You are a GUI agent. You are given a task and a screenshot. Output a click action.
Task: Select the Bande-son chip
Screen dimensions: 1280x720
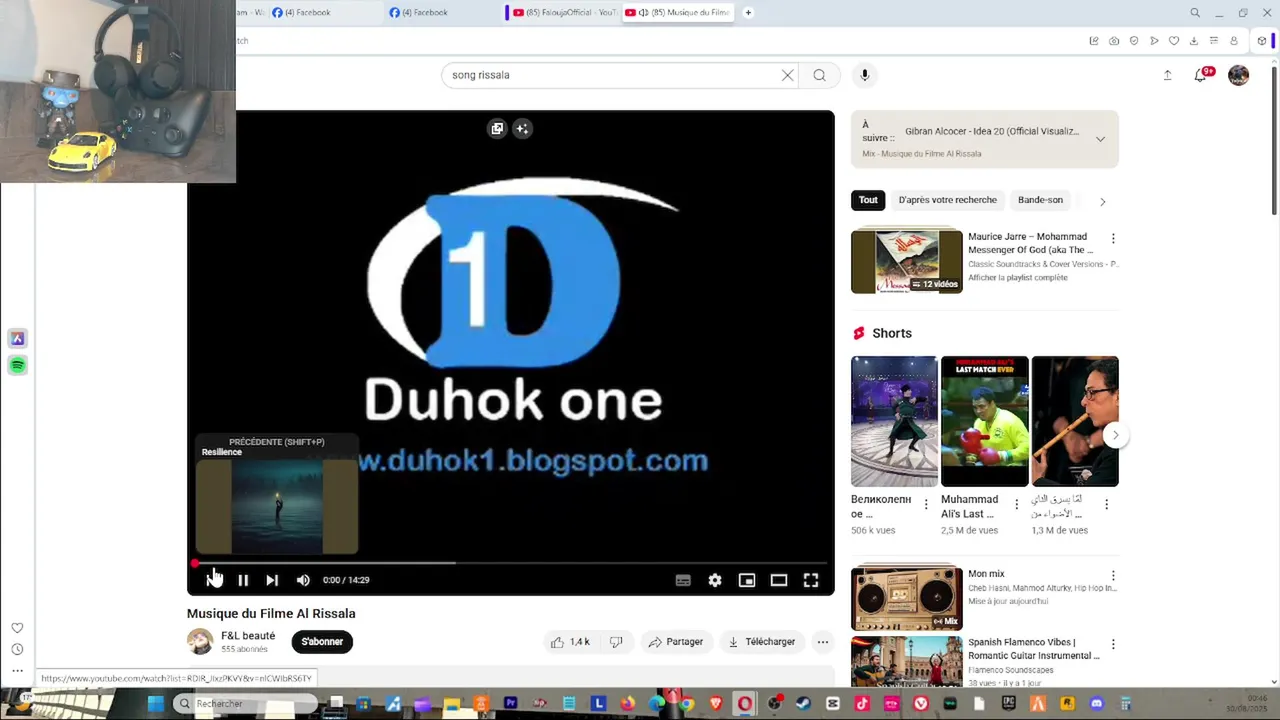coord(1040,200)
